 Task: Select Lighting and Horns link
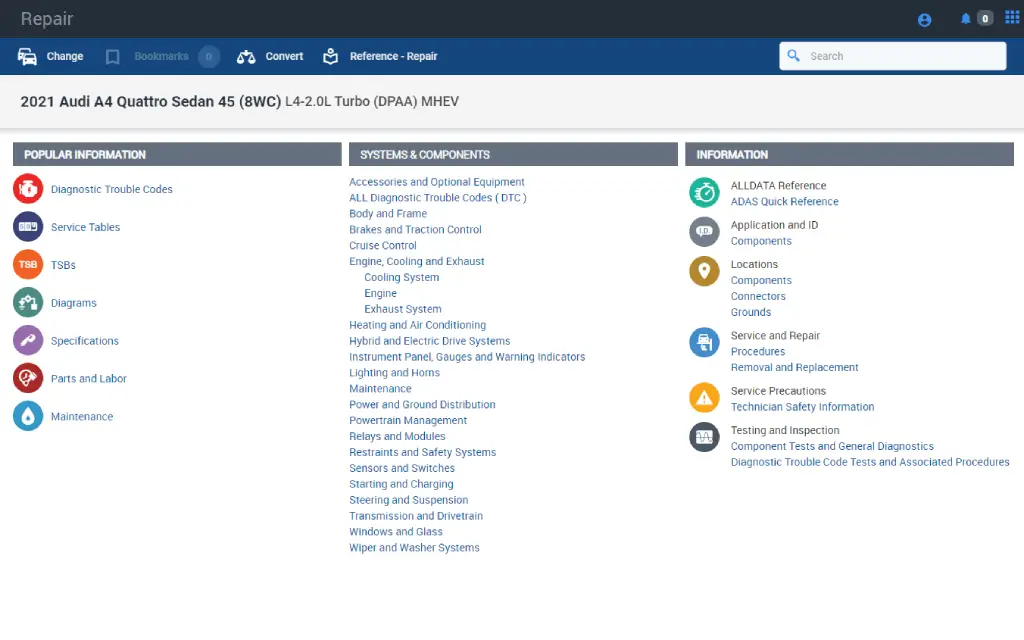point(394,373)
